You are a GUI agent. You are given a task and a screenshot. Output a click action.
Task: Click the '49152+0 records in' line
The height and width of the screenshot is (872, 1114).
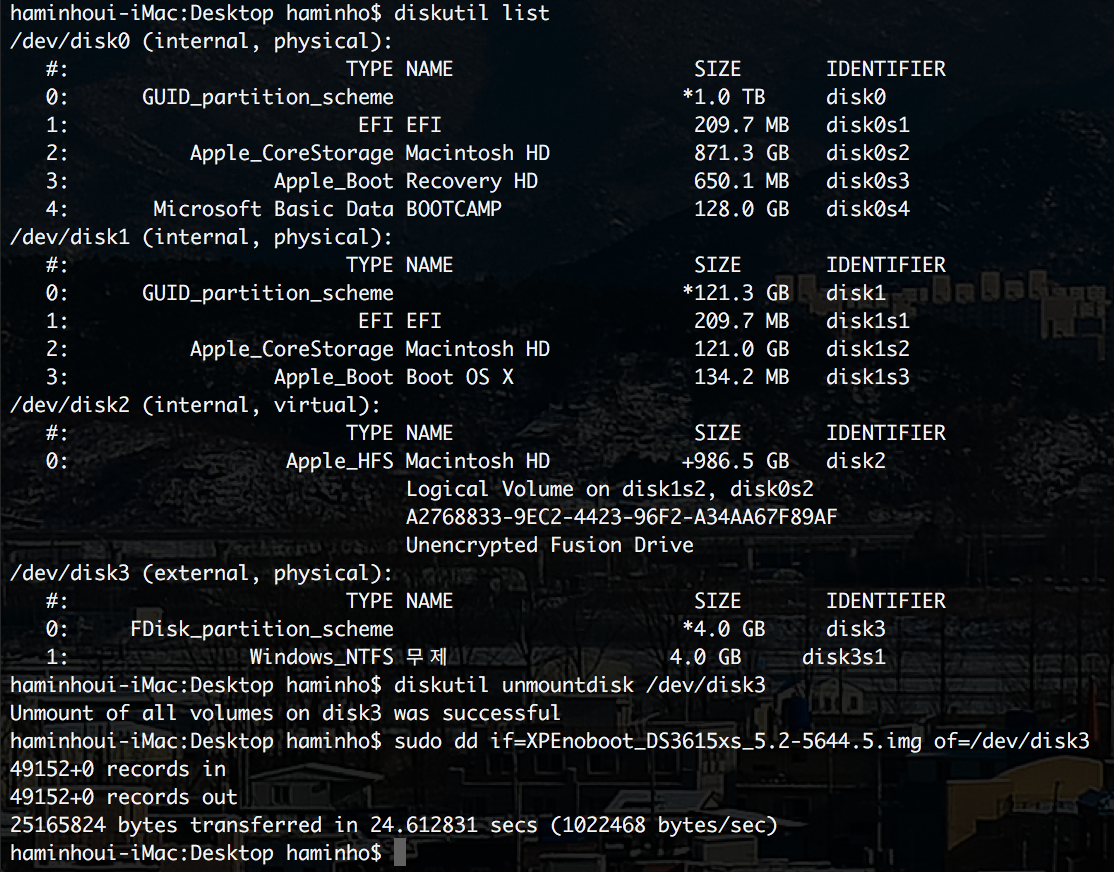(118, 769)
